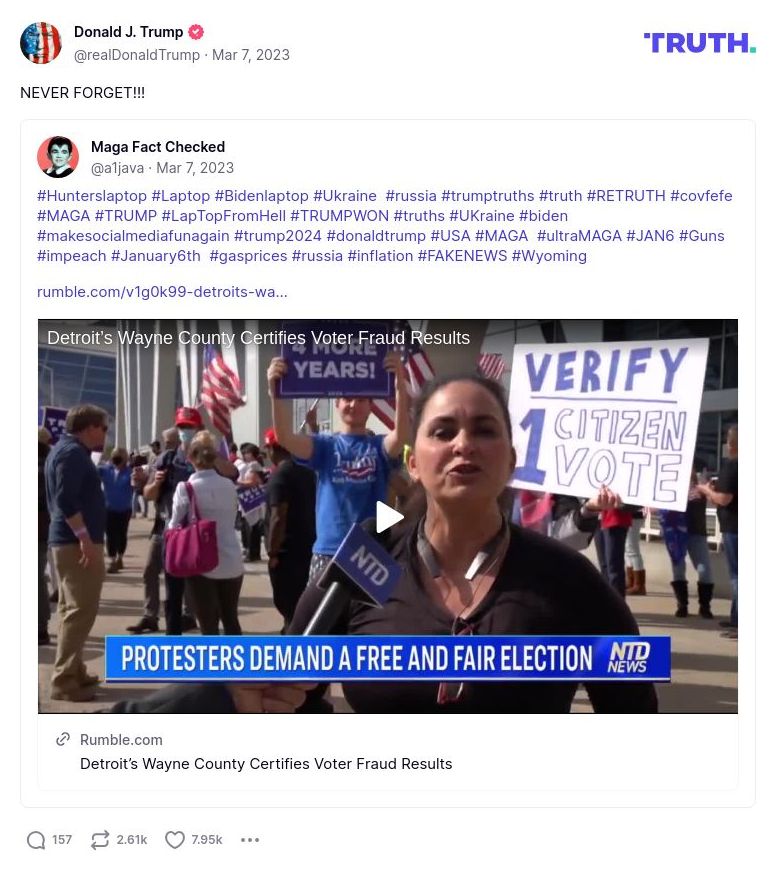Click the red verified badge
This screenshot has height=871, width=777.
coord(195,32)
